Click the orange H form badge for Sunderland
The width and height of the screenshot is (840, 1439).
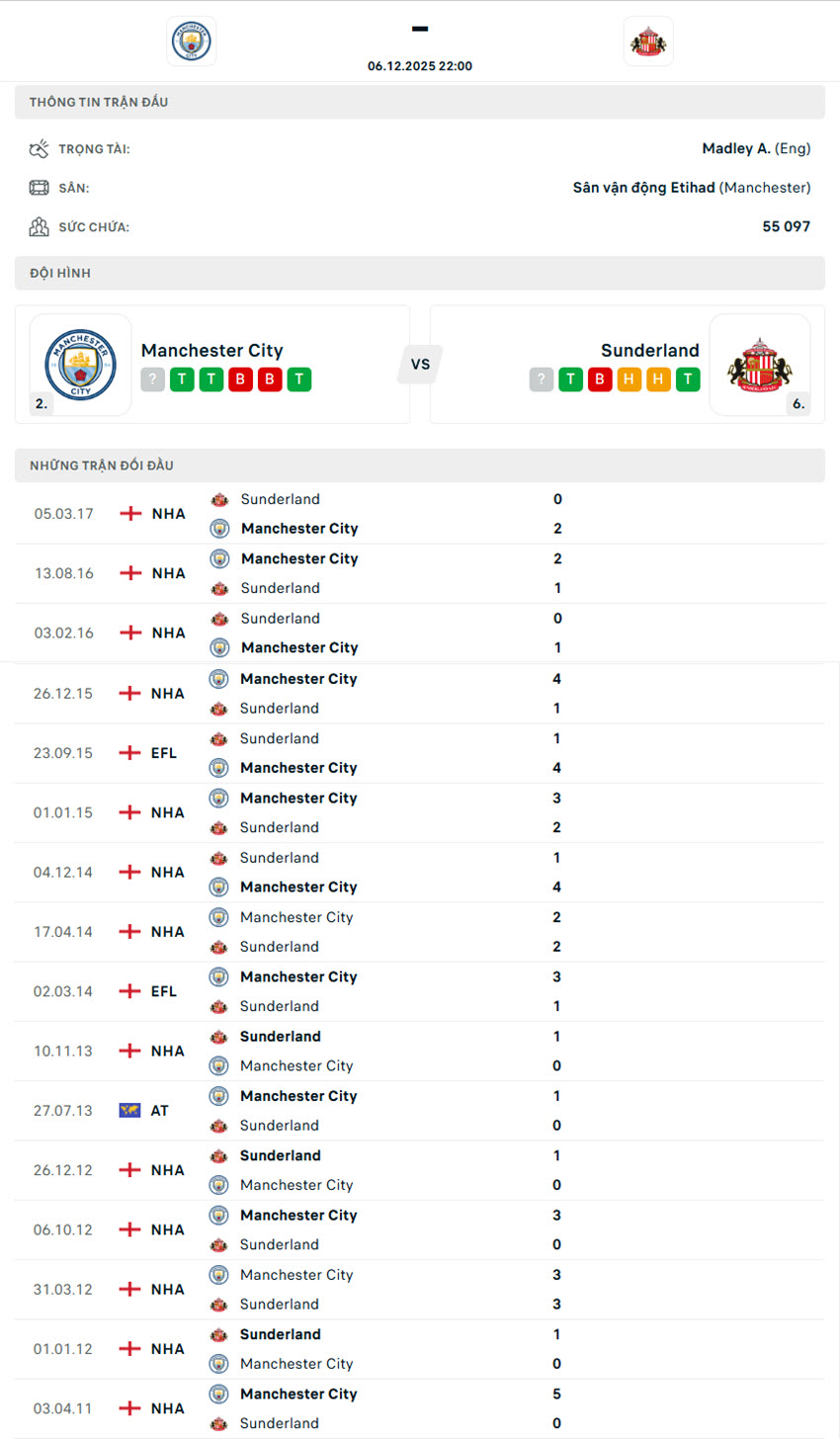pos(629,379)
